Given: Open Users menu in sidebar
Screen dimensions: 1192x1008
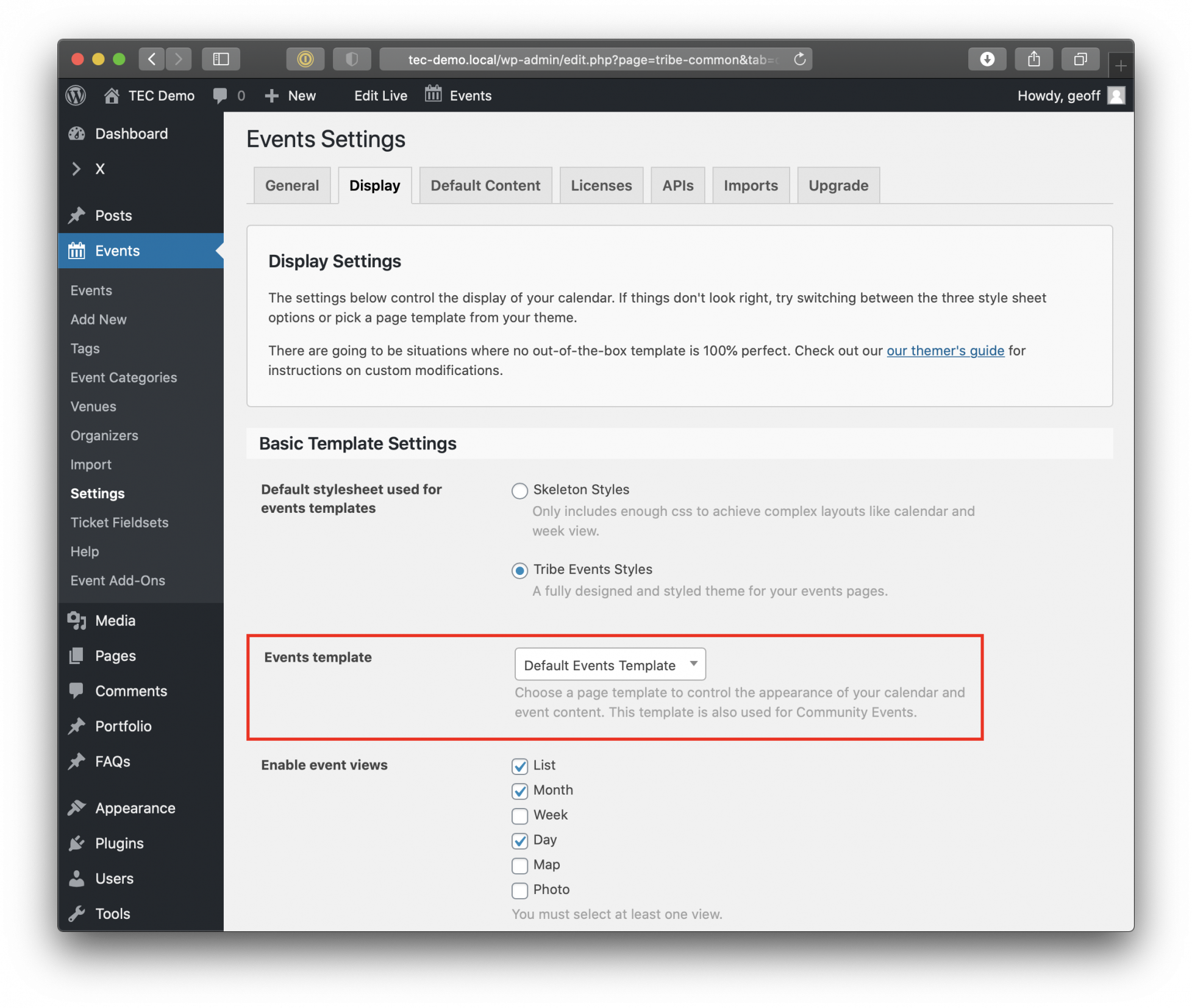Looking at the screenshot, I should [x=141, y=879].
